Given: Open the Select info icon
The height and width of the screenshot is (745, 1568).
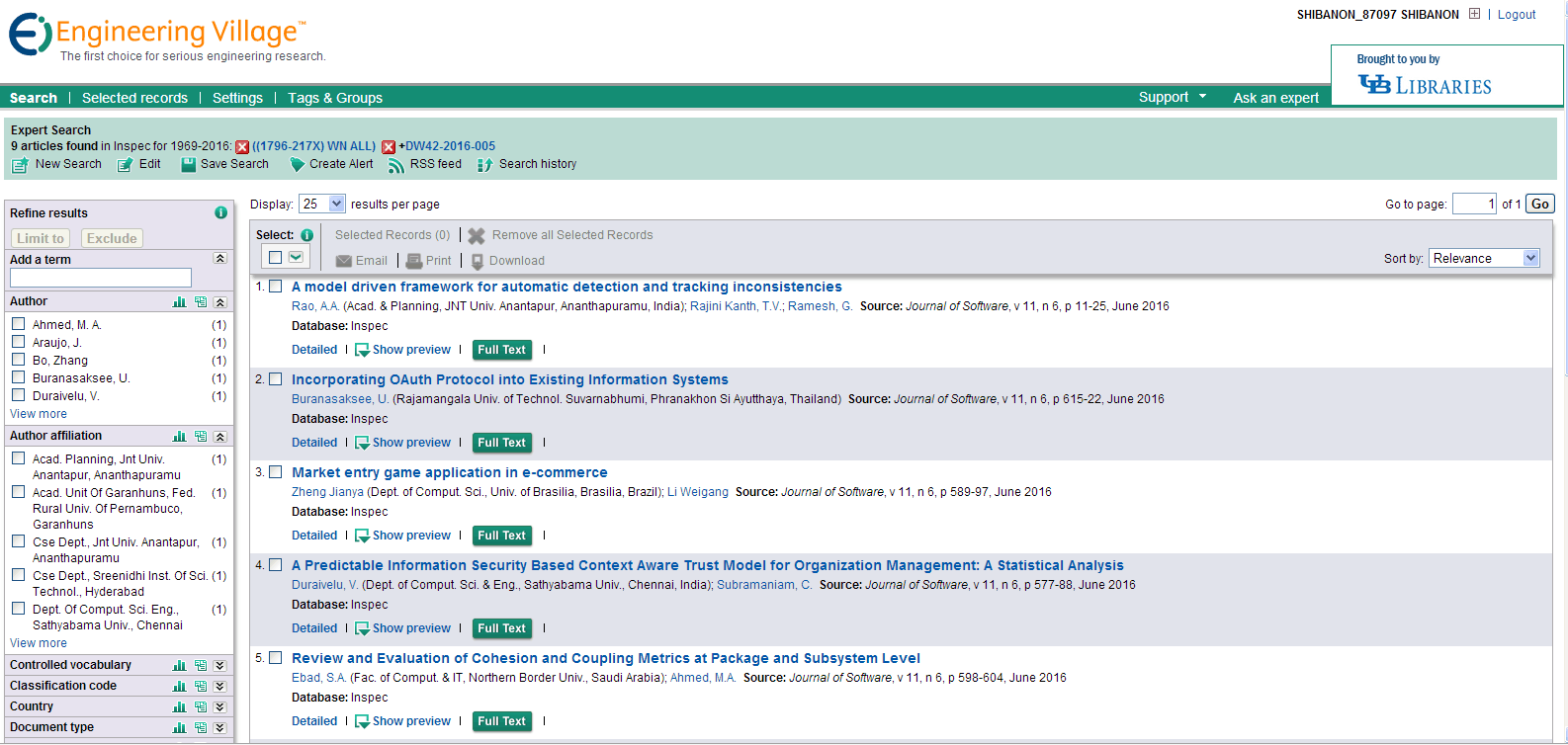Looking at the screenshot, I should tap(306, 235).
